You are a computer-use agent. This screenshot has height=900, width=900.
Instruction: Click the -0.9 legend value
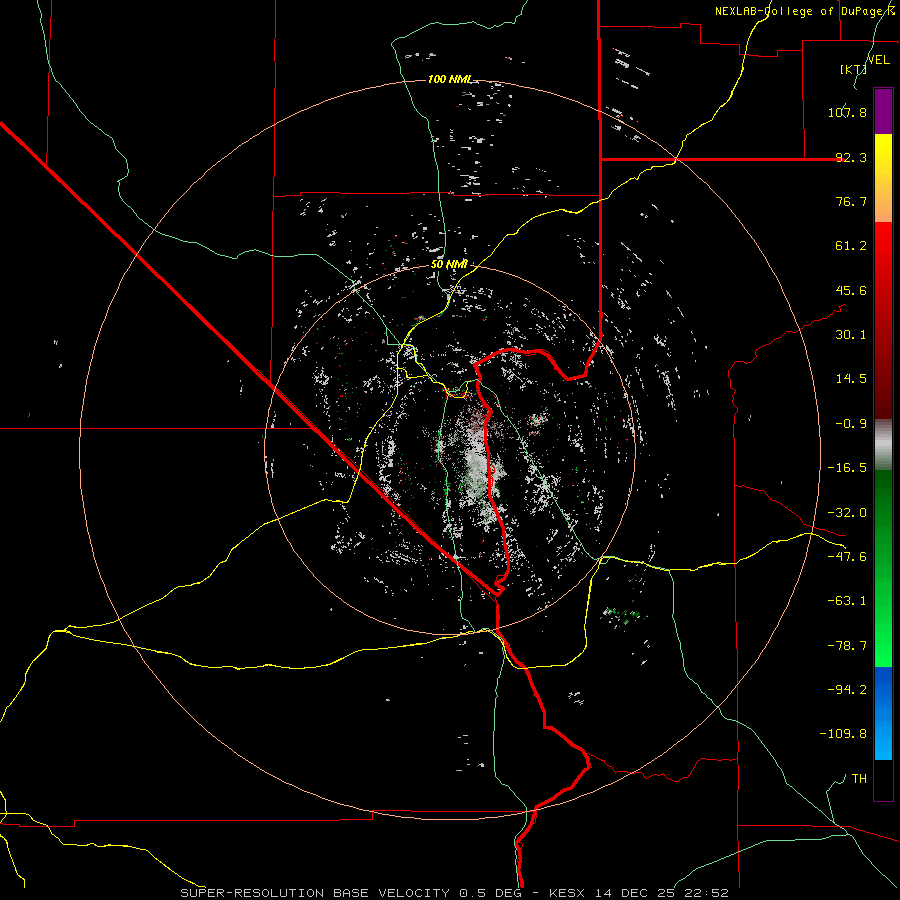click(851, 424)
